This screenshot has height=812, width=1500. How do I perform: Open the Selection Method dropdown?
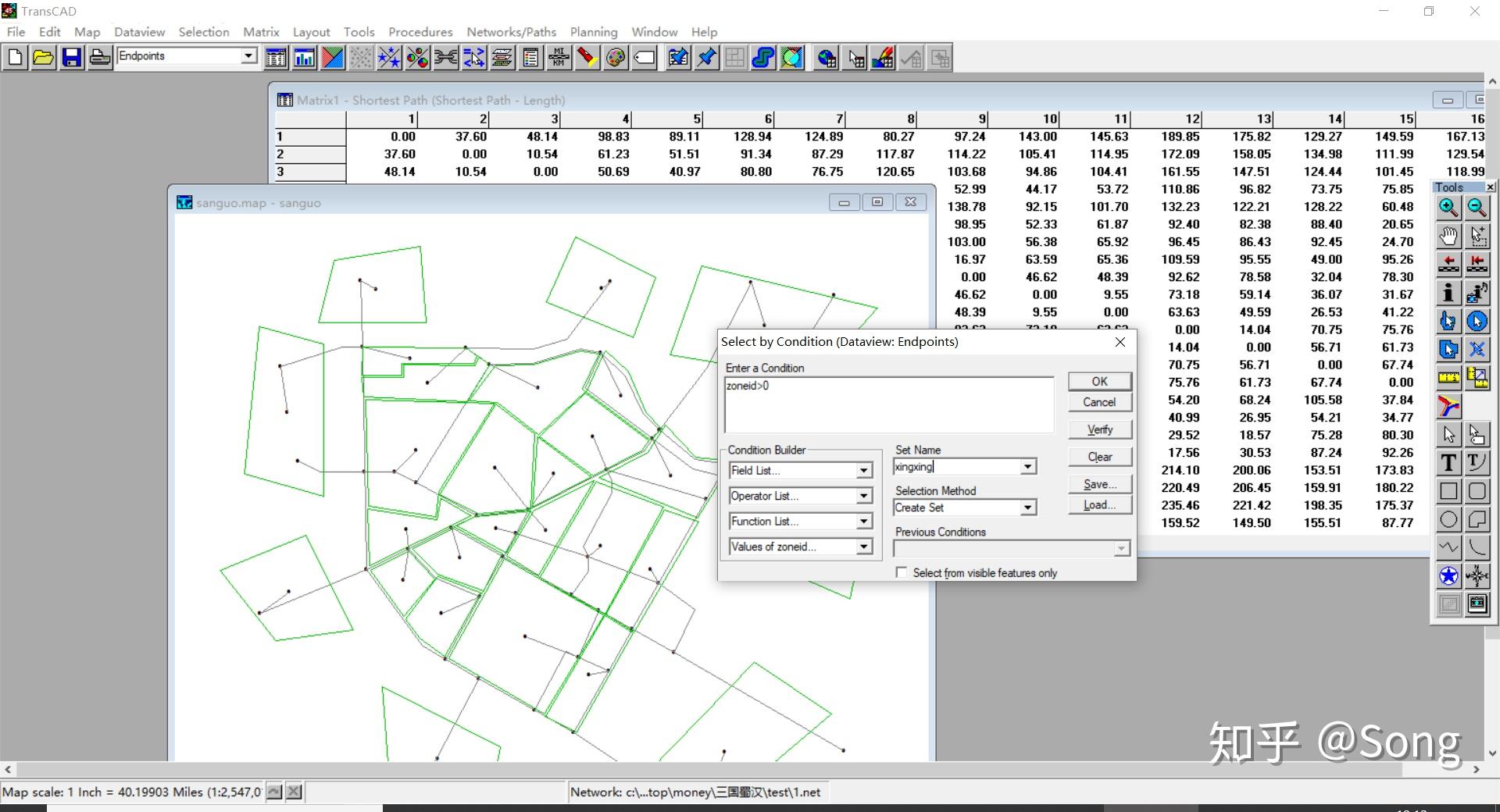coord(1027,507)
